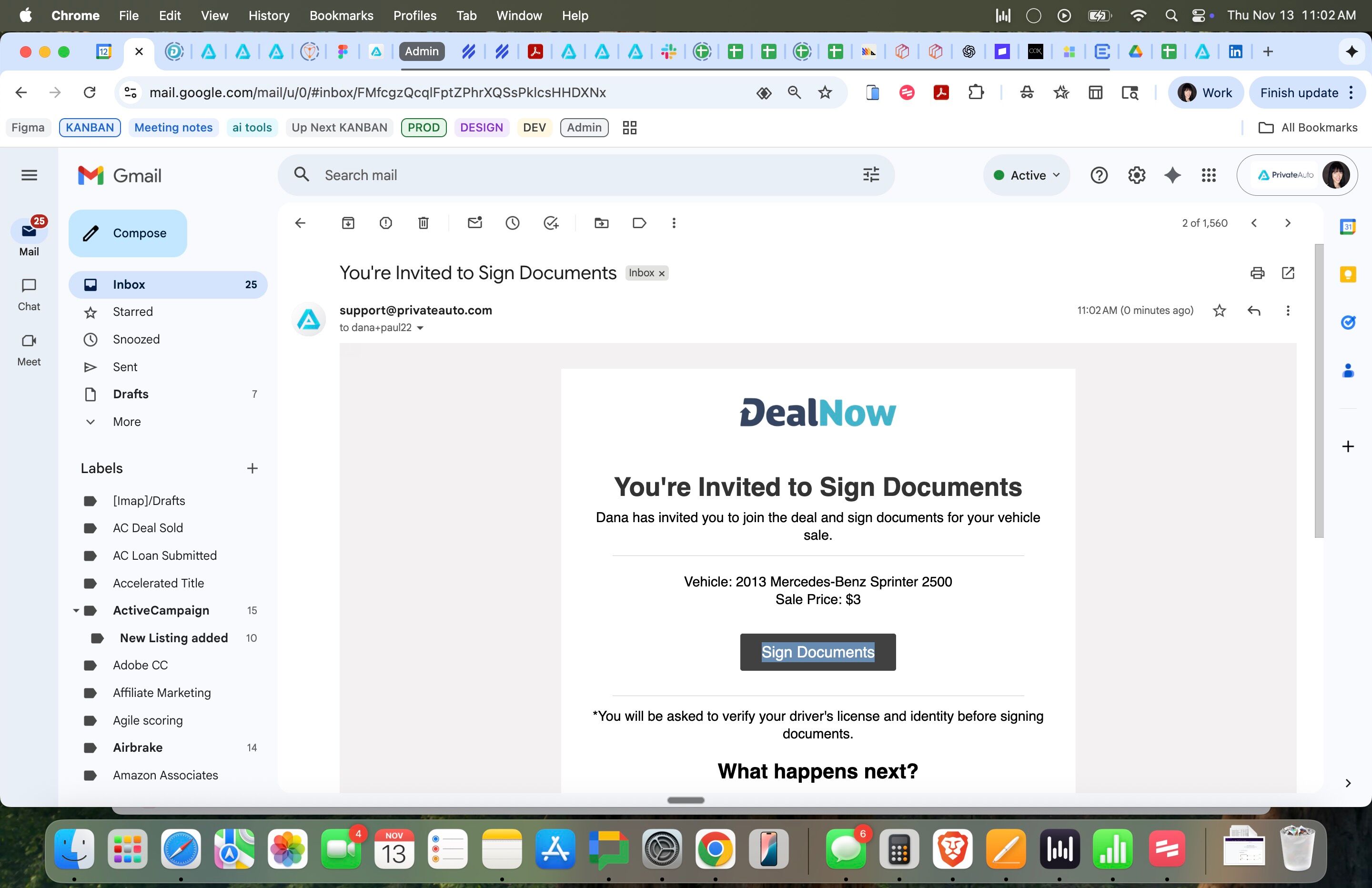Click the Report spam icon

[386, 223]
